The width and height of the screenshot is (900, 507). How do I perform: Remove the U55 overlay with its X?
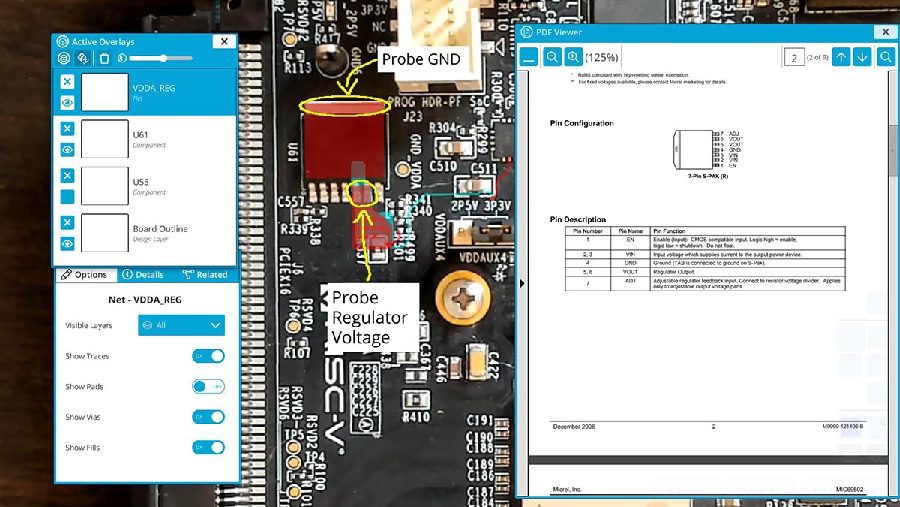pyautogui.click(x=67, y=175)
